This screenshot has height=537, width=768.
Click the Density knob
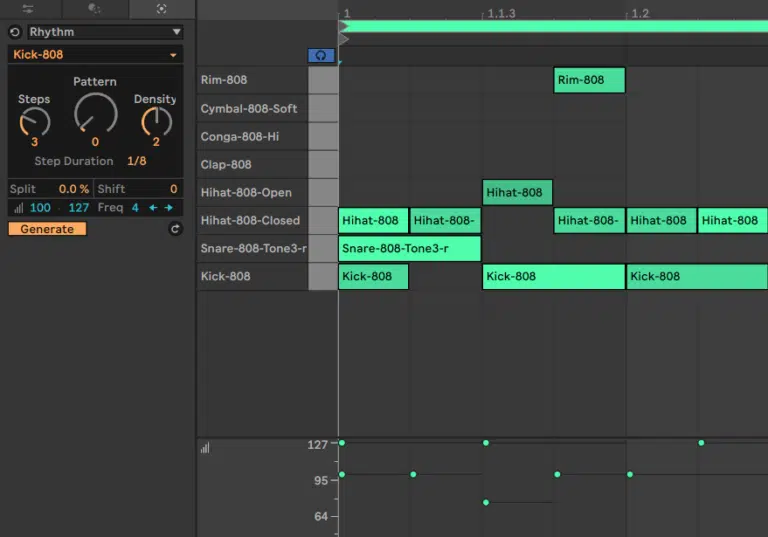point(156,122)
